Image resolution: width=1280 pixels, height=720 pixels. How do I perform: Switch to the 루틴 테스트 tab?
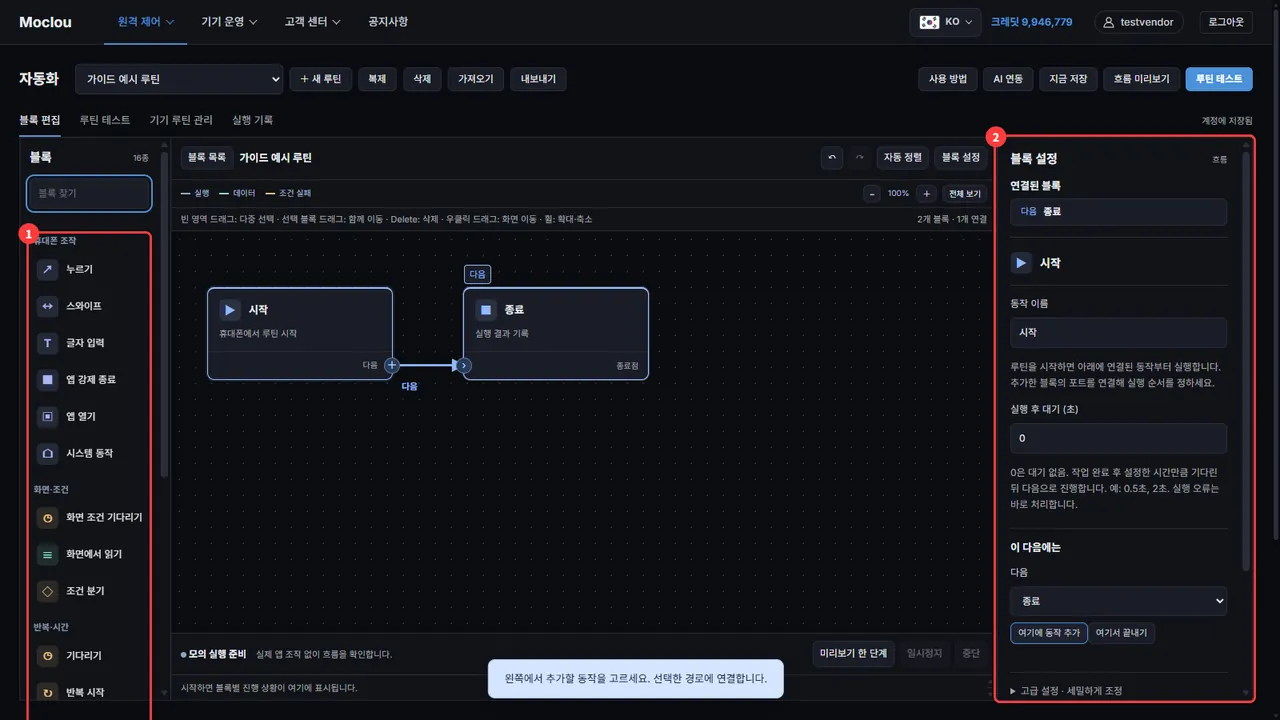click(x=105, y=120)
